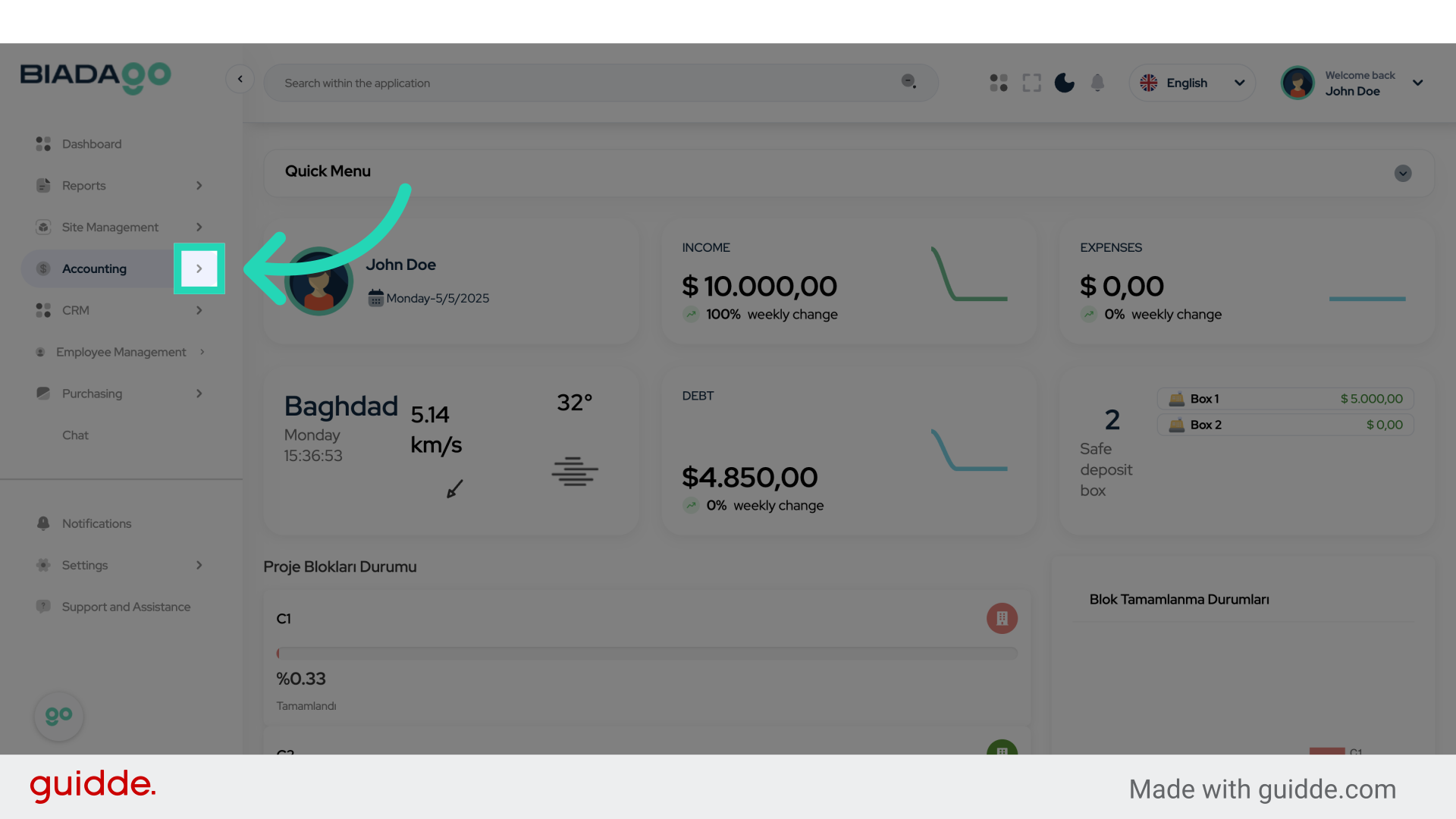1456x819 pixels.
Task: Open Support and Assistance link
Action: [126, 607]
